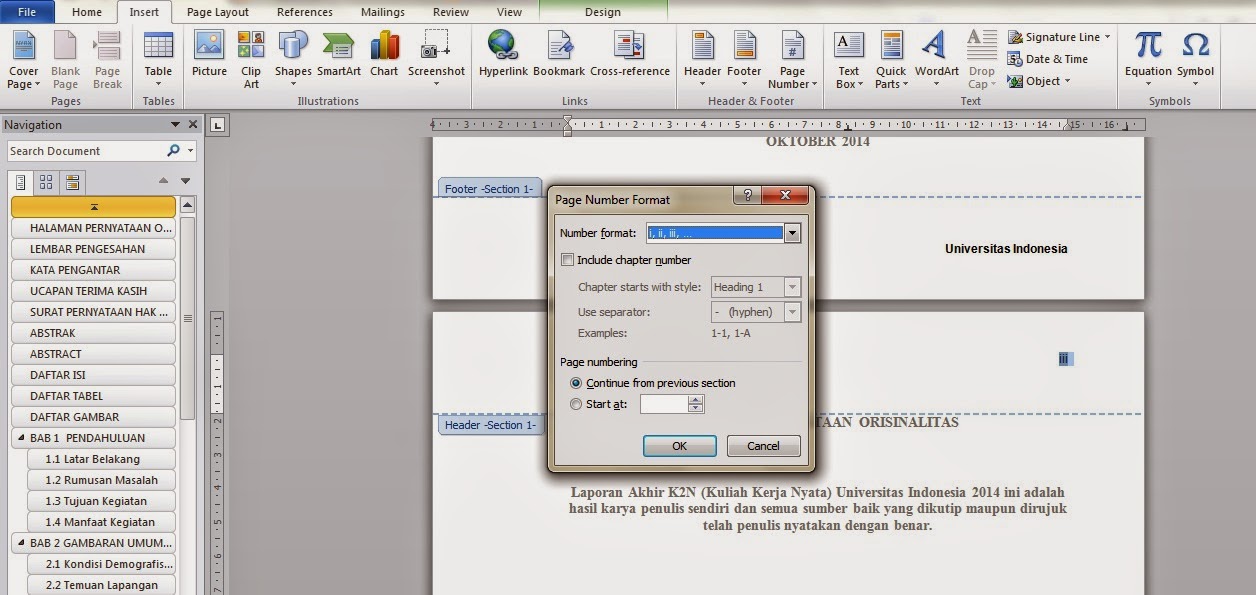Click the Start at number field

[x=664, y=404]
